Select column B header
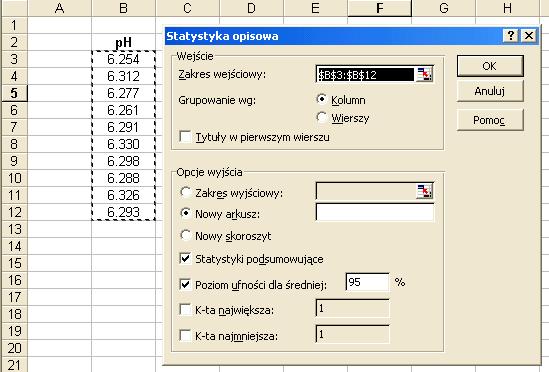Image resolution: width=549 pixels, height=372 pixels. (x=124, y=8)
